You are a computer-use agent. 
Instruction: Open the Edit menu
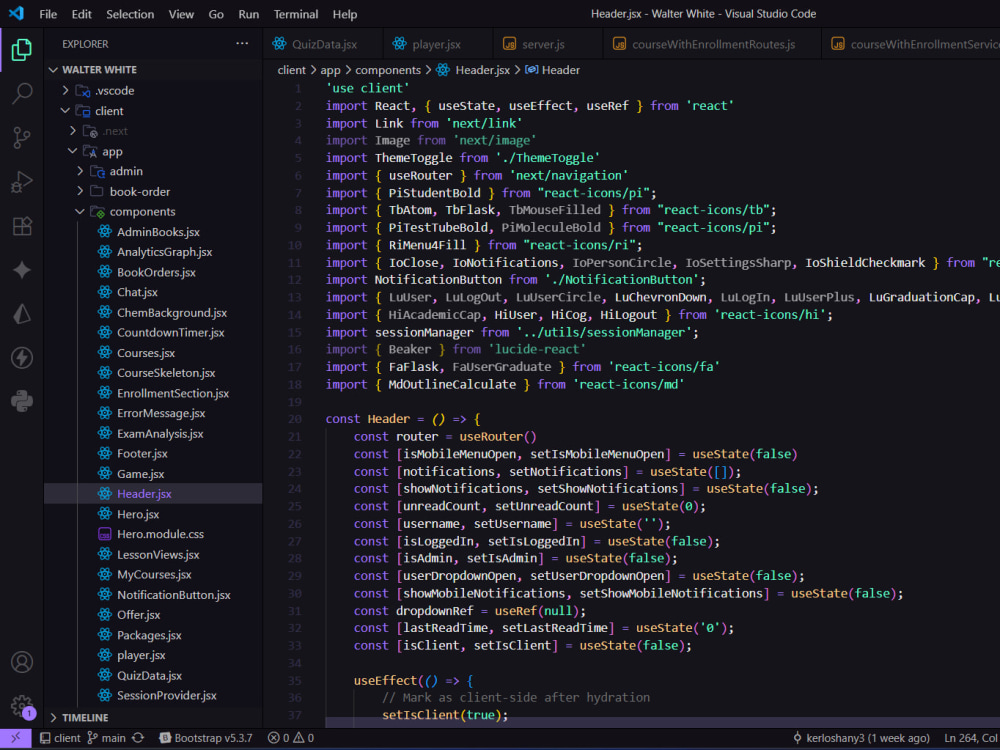81,14
